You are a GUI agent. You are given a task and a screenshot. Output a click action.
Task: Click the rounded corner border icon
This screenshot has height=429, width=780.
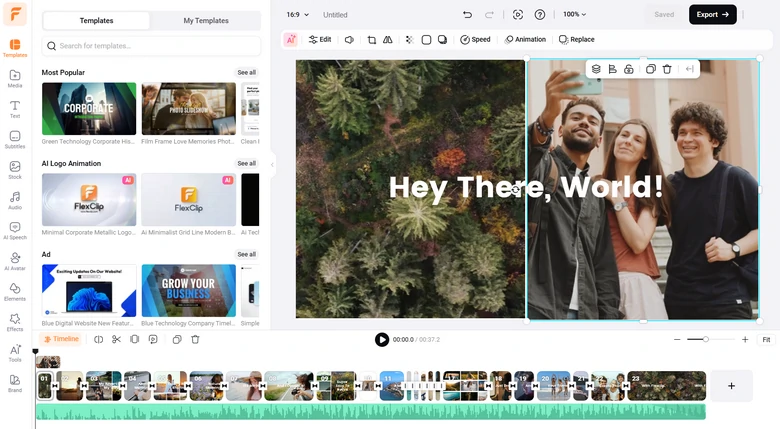(x=426, y=39)
